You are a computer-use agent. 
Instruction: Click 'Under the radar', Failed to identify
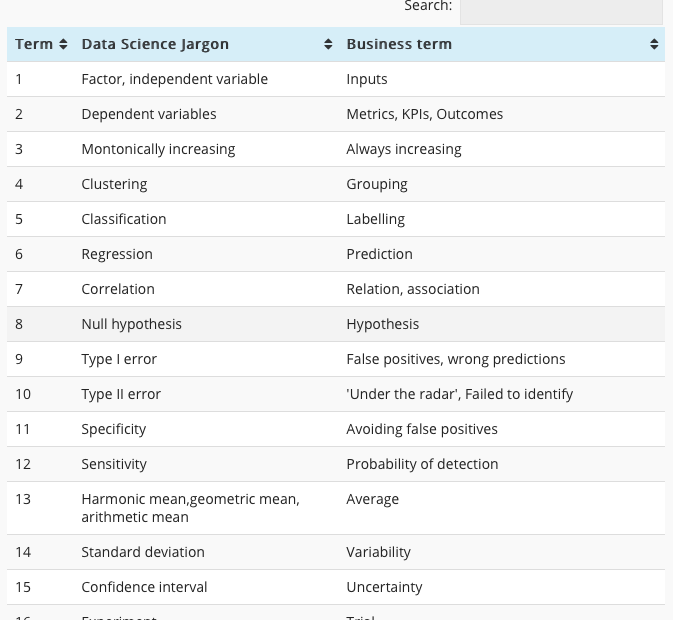click(x=459, y=394)
